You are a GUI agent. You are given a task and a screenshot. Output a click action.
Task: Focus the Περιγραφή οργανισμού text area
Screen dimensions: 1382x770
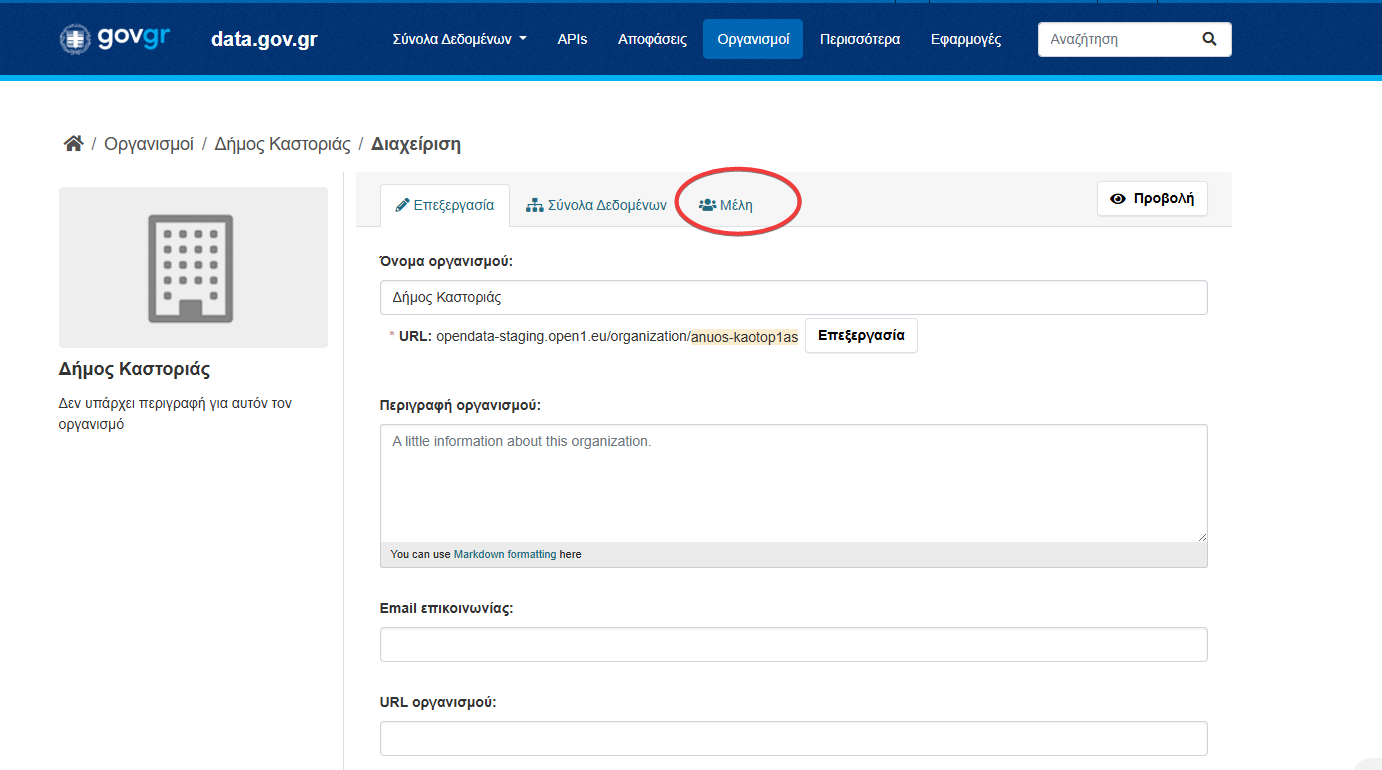click(793, 483)
